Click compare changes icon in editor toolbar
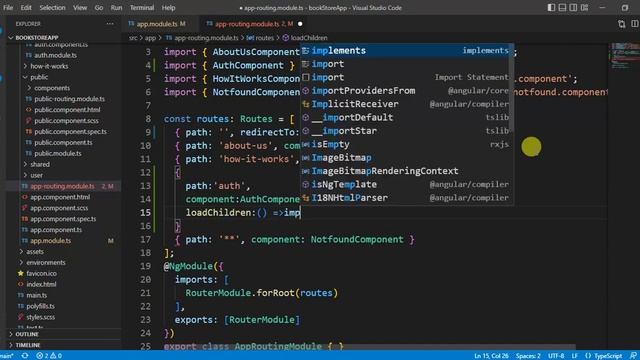The width and height of the screenshot is (640, 360). (621, 24)
